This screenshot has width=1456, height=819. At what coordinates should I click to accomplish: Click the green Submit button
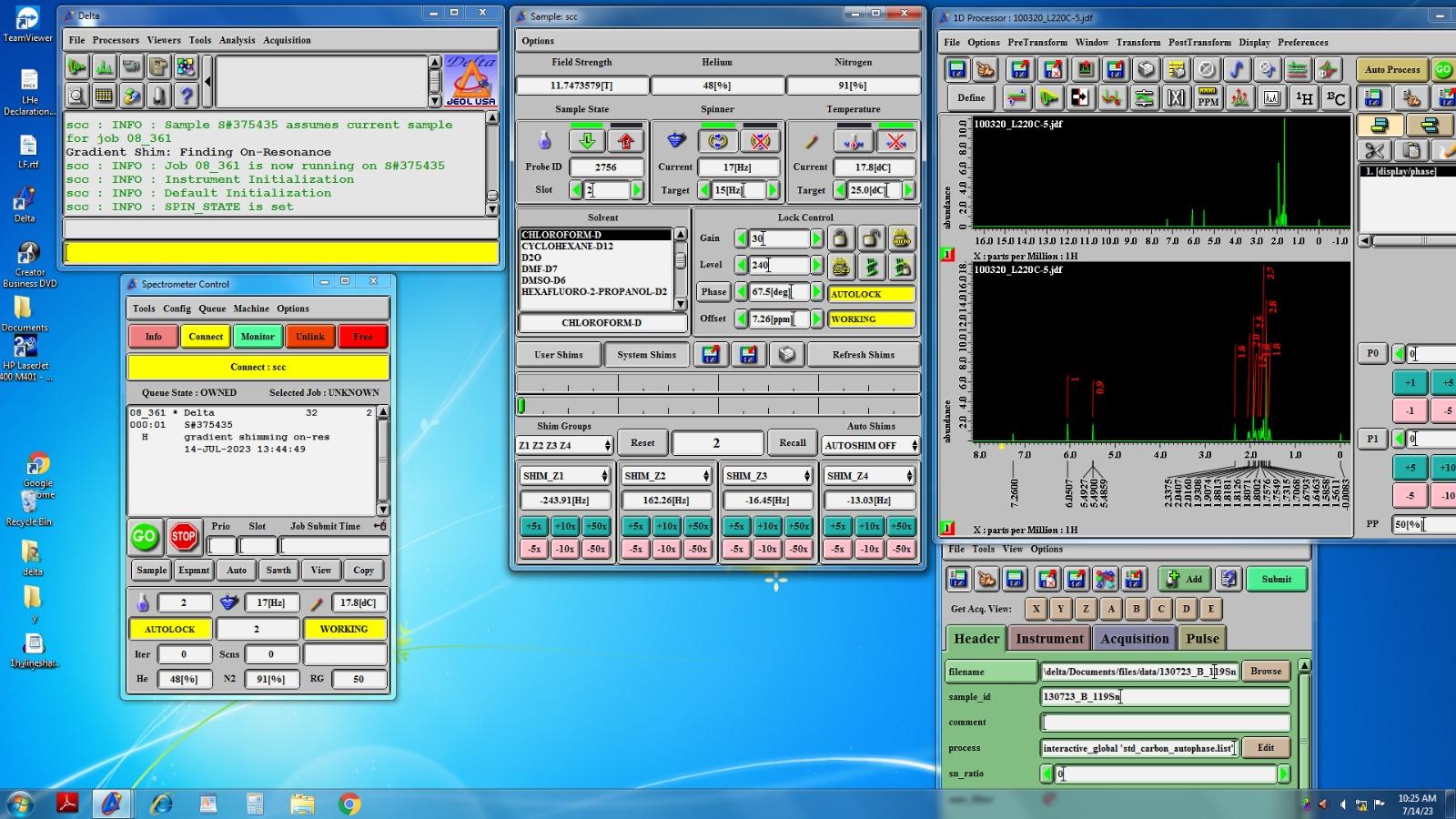pyautogui.click(x=1276, y=579)
